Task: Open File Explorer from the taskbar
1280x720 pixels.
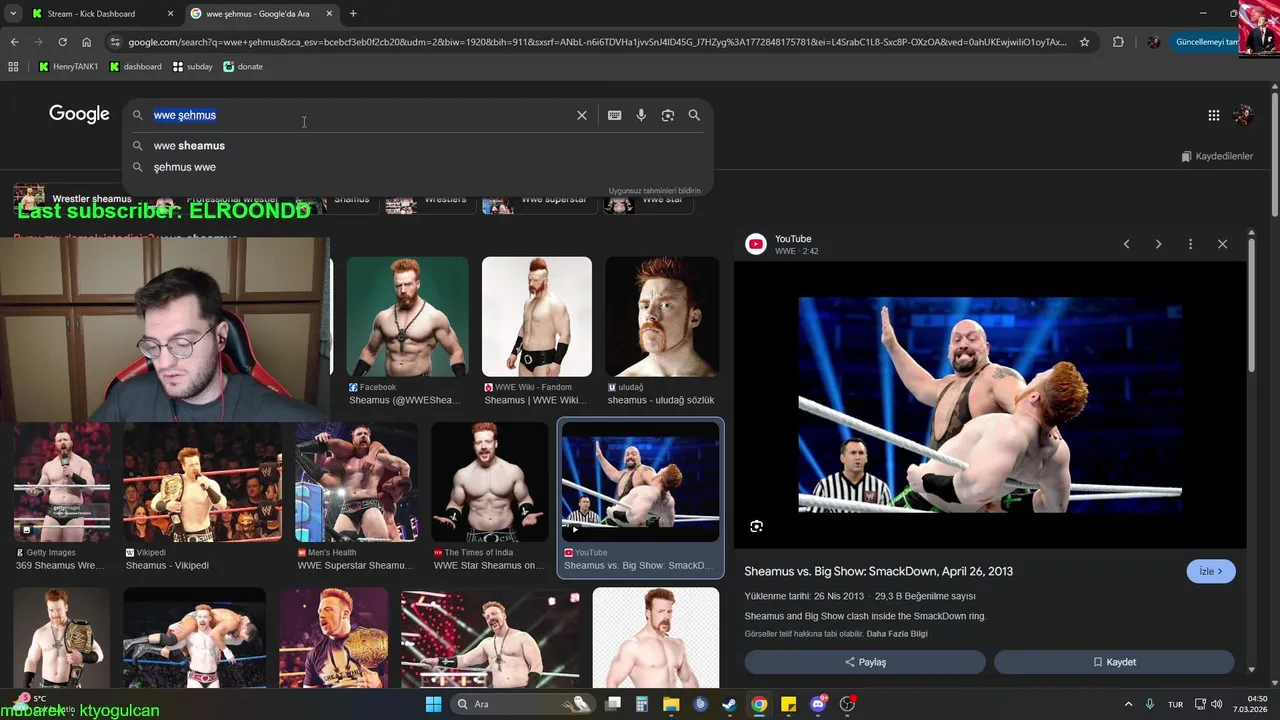Action: click(x=671, y=704)
